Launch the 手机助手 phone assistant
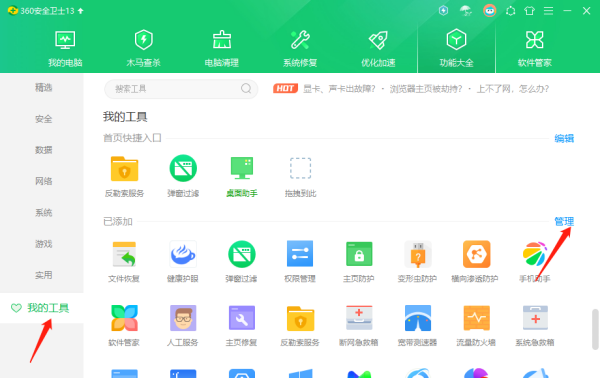 (x=535, y=262)
